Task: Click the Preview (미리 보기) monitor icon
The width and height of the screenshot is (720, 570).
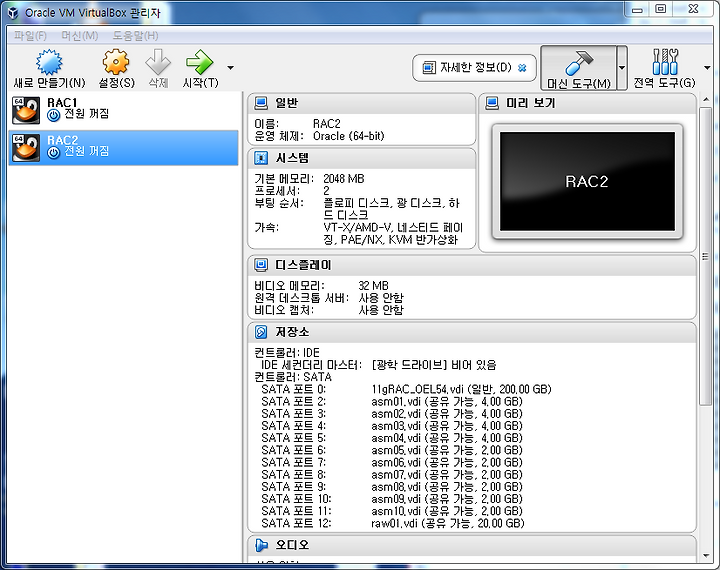Action: pos(492,103)
